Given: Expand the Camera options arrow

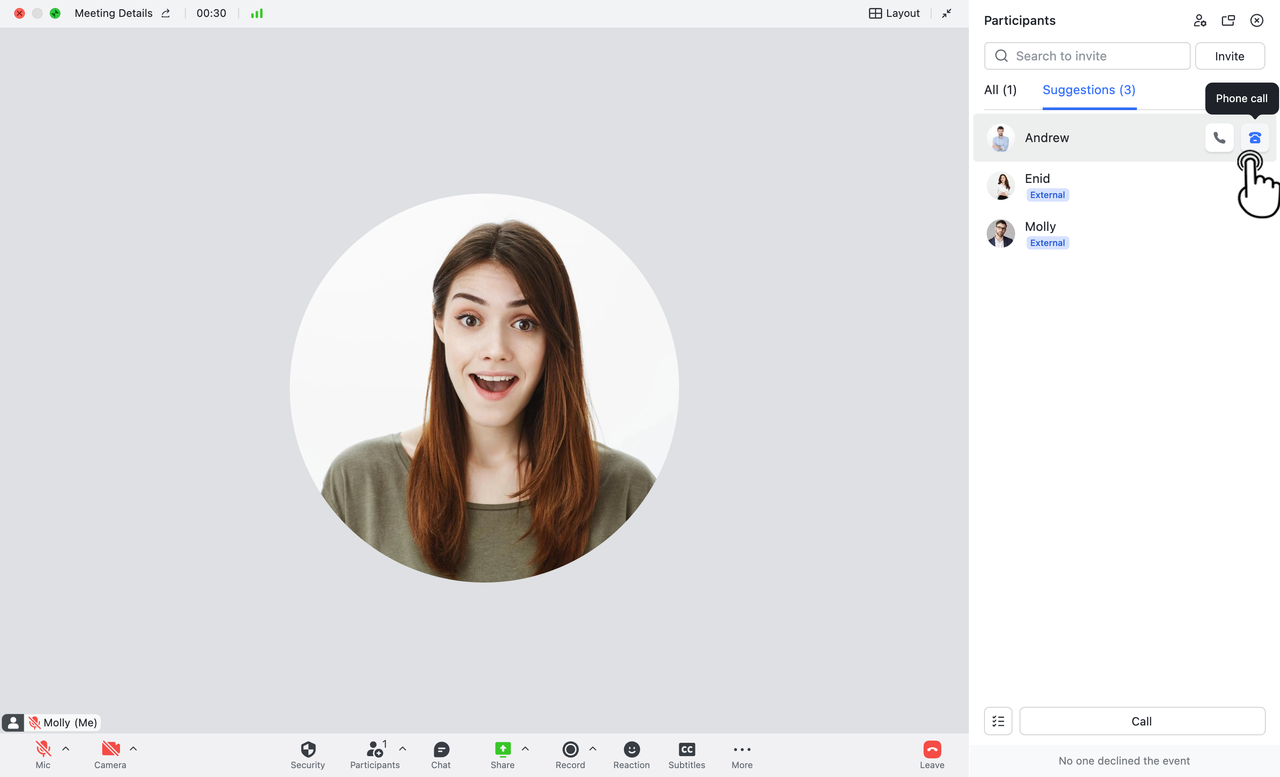Looking at the screenshot, I should 133,748.
